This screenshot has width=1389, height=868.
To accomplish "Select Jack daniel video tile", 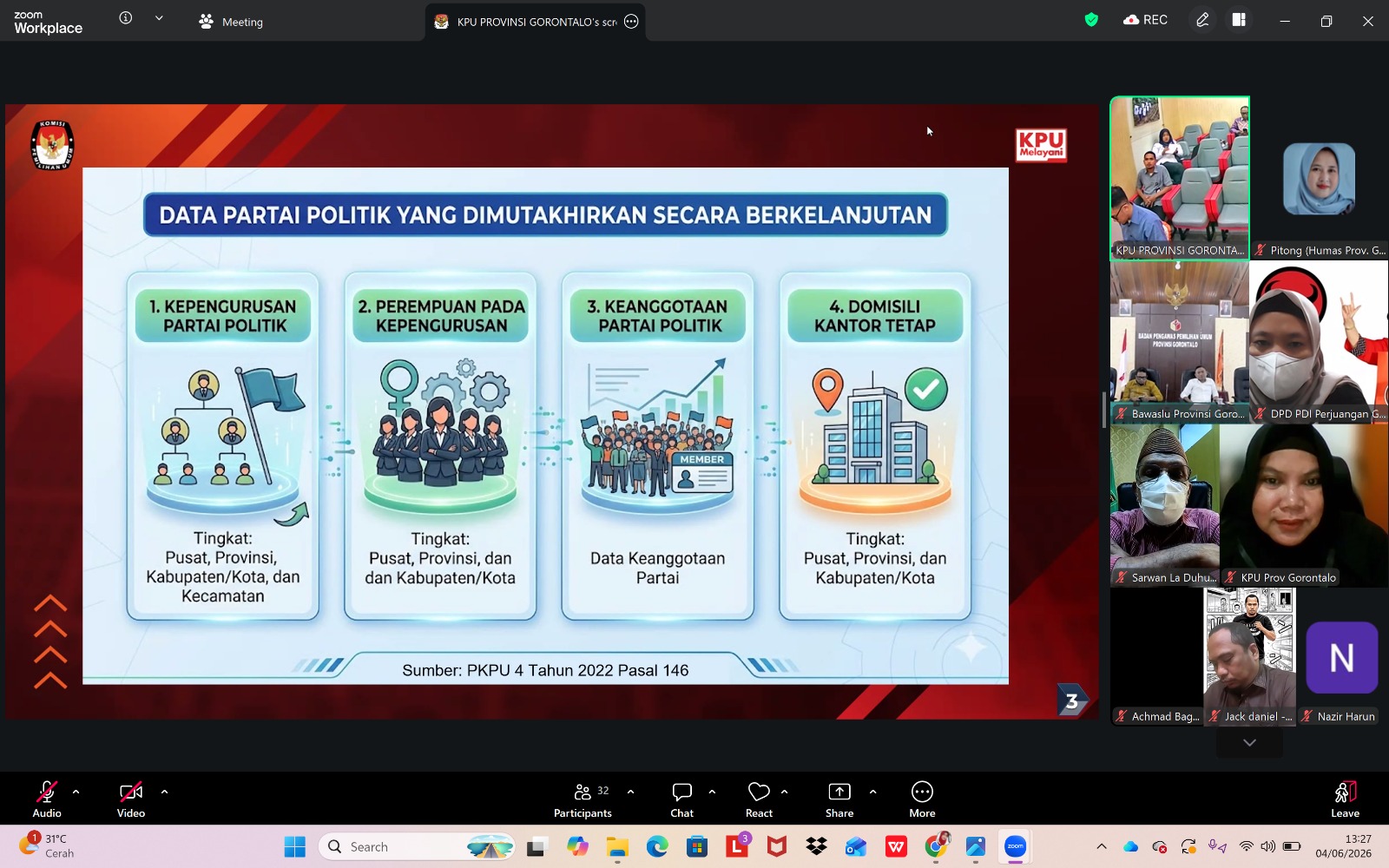I will 1249,656.
